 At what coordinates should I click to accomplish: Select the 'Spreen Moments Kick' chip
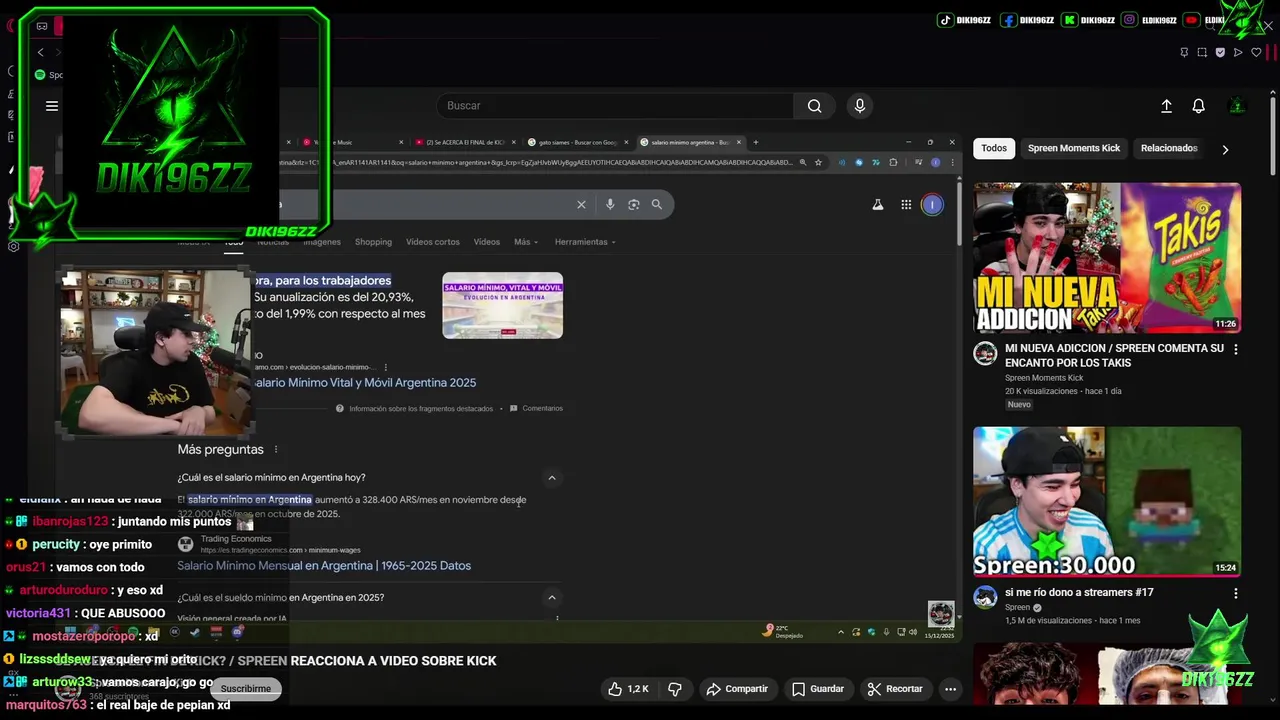point(1074,148)
